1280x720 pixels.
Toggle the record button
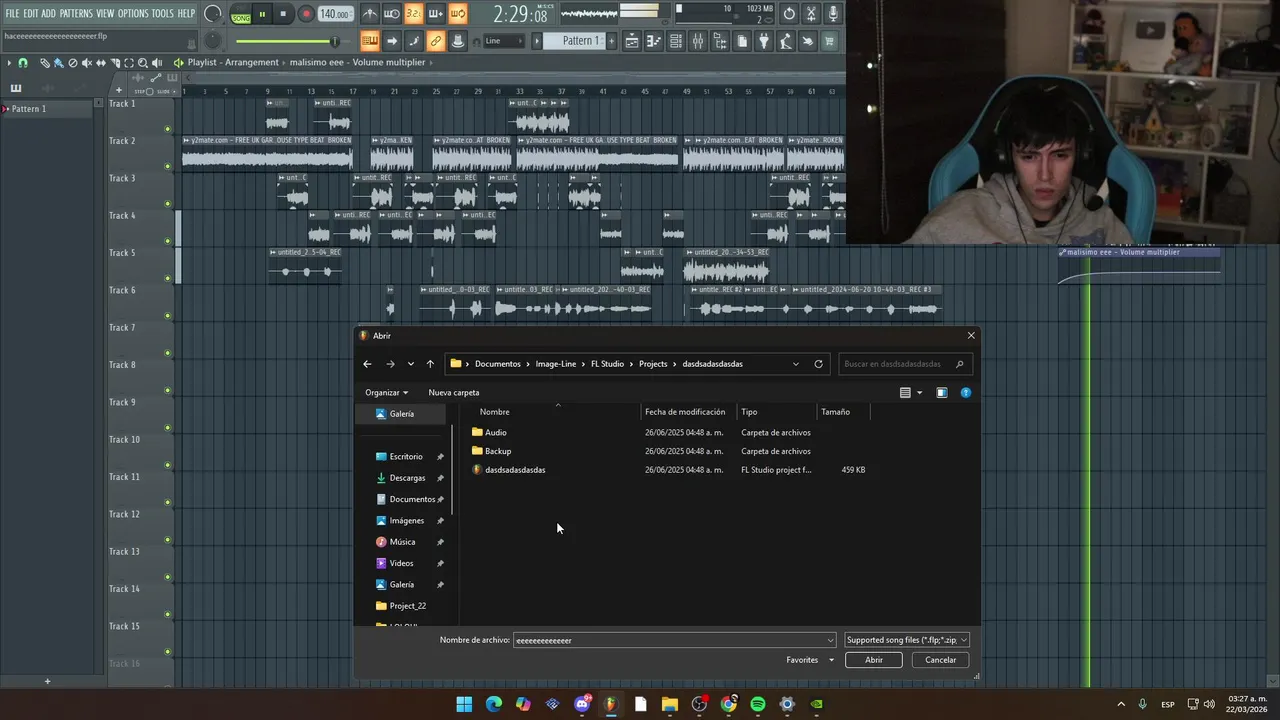click(x=306, y=15)
